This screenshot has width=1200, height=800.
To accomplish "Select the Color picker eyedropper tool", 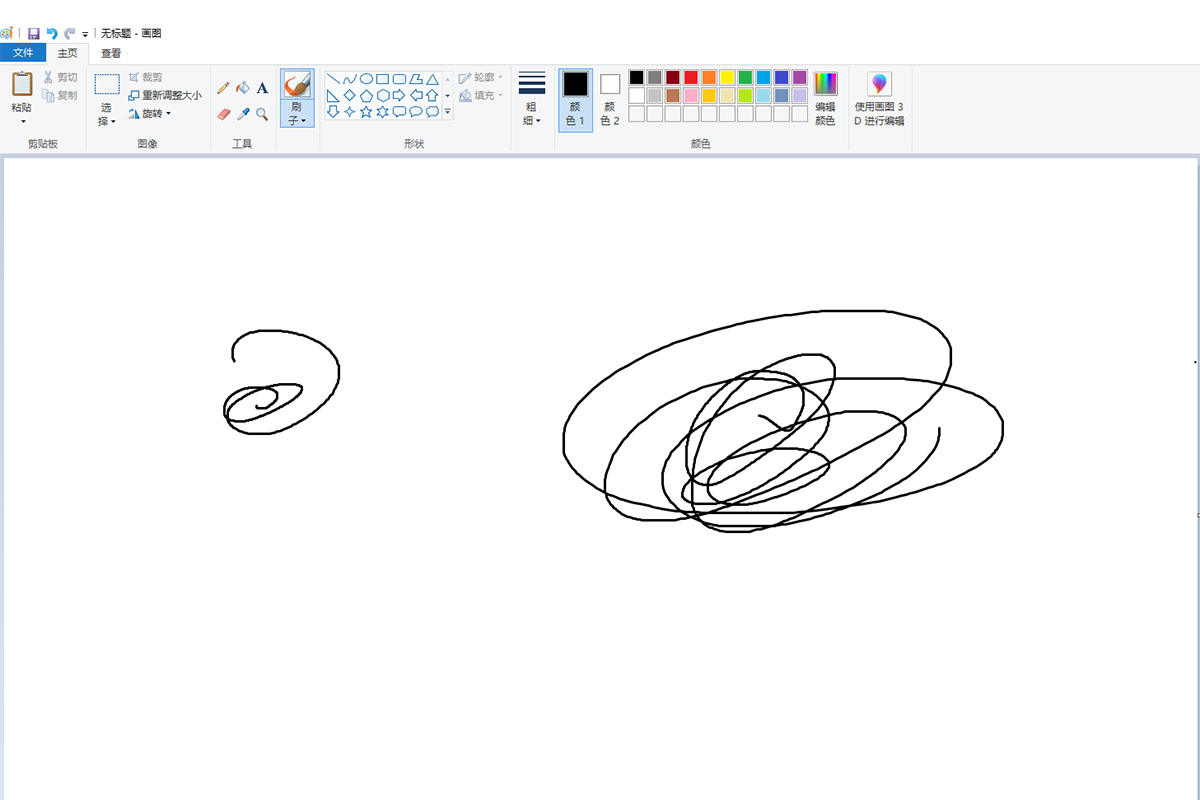I will point(242,114).
